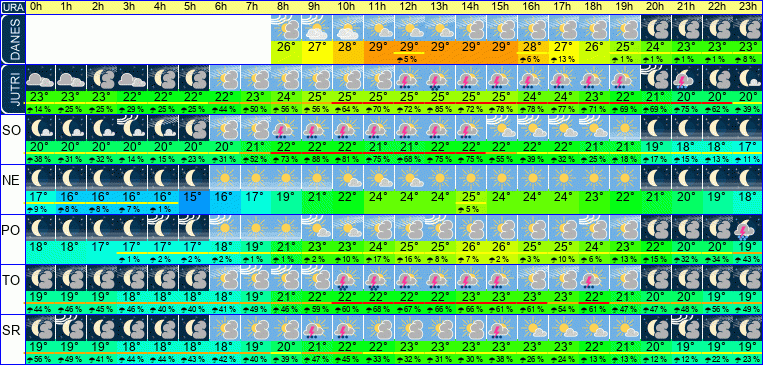Click the storm icon for SR at 9h

point(317,328)
